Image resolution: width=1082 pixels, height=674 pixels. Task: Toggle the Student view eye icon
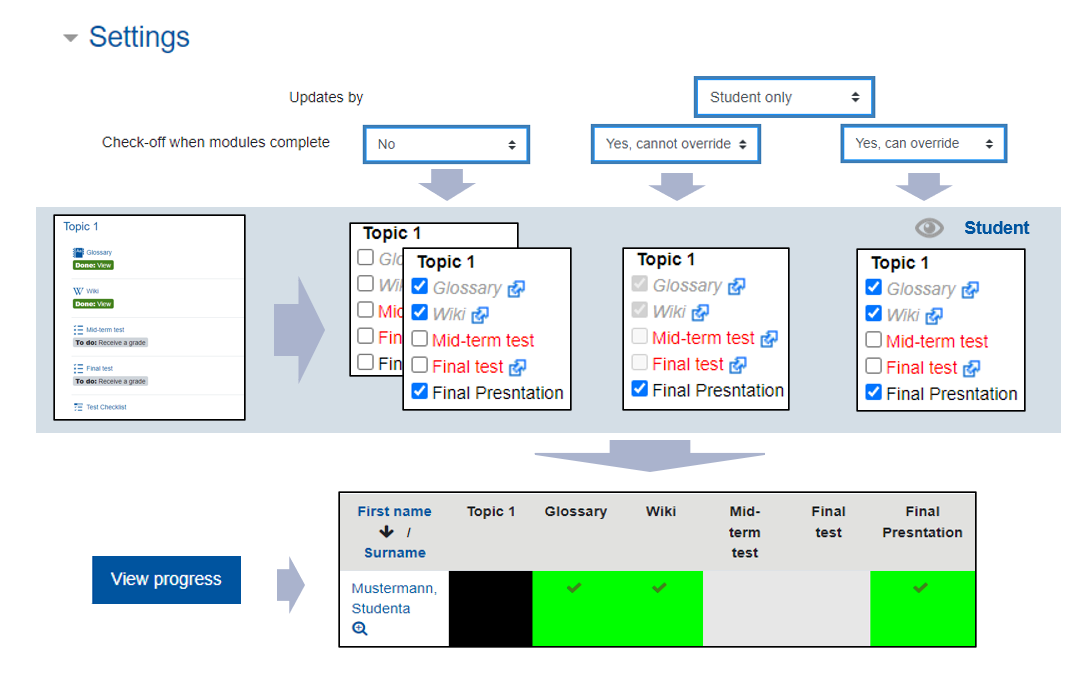pos(929,227)
